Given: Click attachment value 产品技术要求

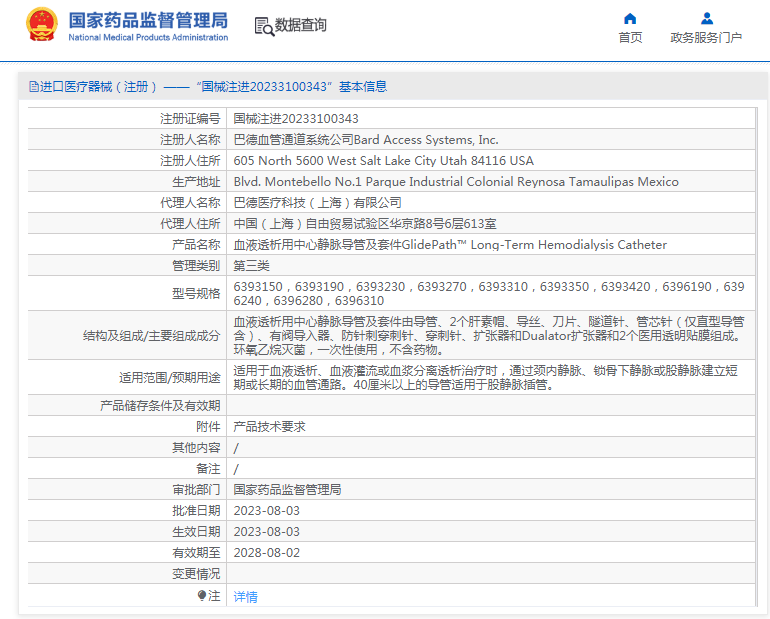Looking at the screenshot, I should click(x=269, y=427).
